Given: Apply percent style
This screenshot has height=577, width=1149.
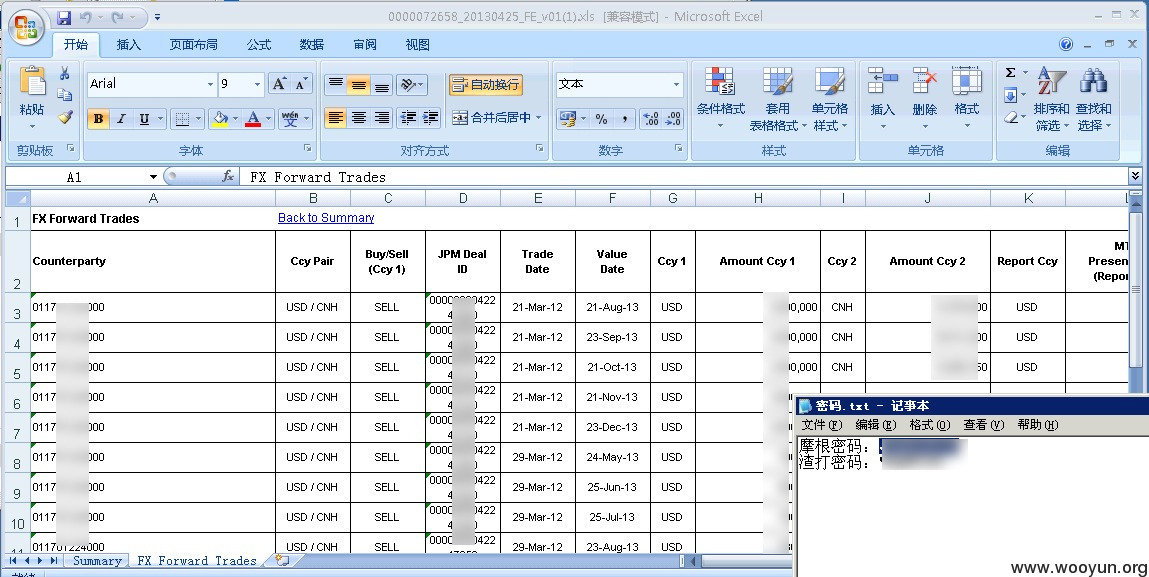Looking at the screenshot, I should pos(602,119).
